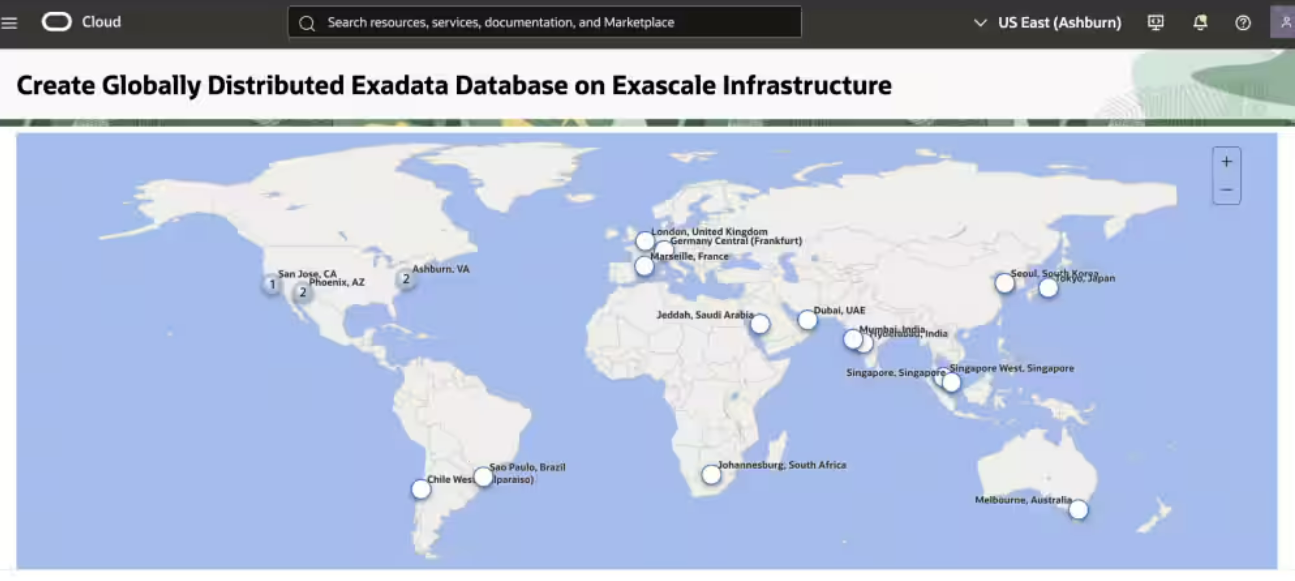Zoom out on the map

(1226, 190)
